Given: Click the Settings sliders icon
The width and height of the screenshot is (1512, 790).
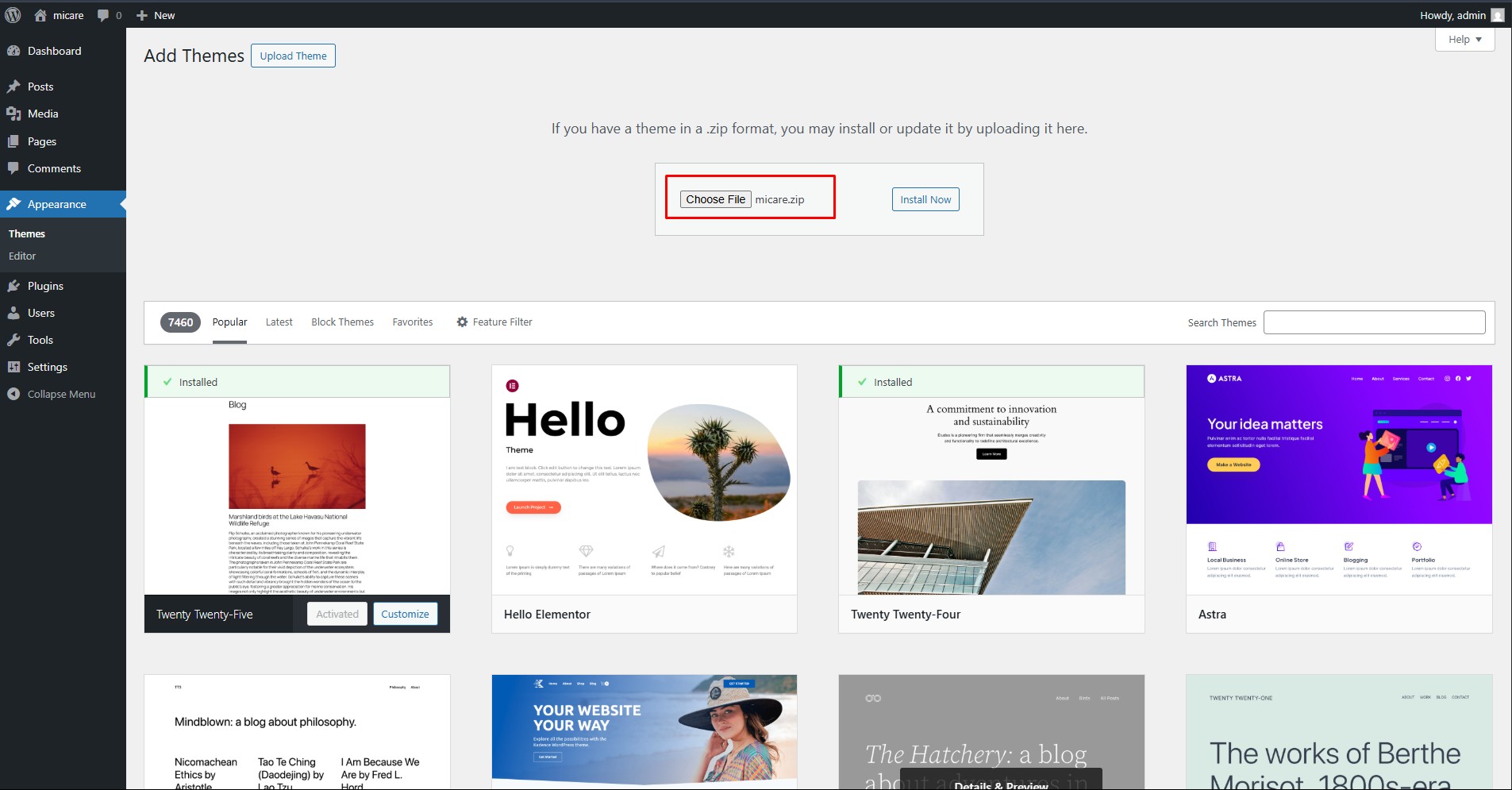Looking at the screenshot, I should pos(13,367).
